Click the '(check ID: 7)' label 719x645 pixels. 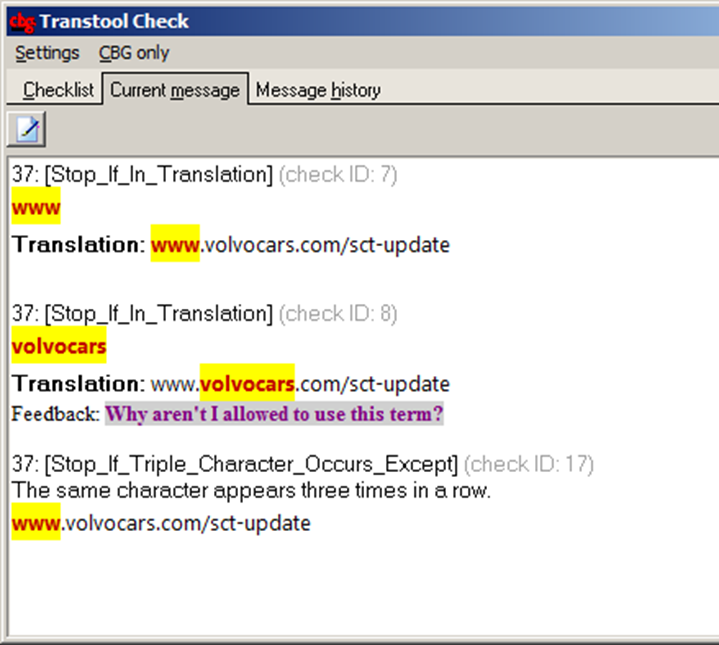pyautogui.click(x=338, y=175)
